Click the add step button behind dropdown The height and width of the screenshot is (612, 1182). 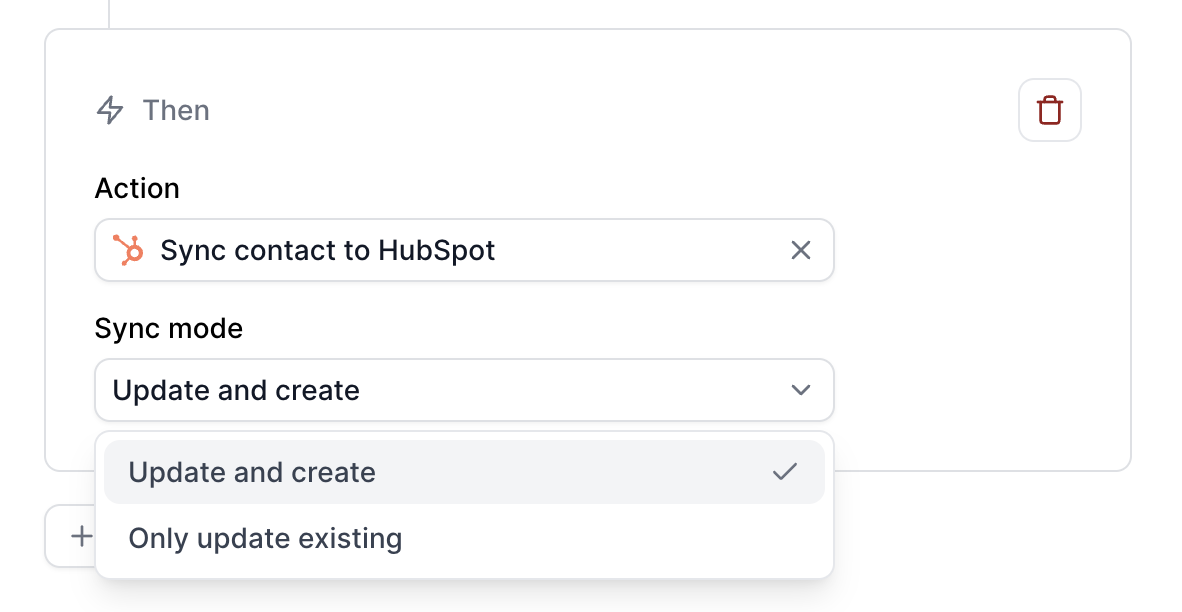[x=70, y=536]
